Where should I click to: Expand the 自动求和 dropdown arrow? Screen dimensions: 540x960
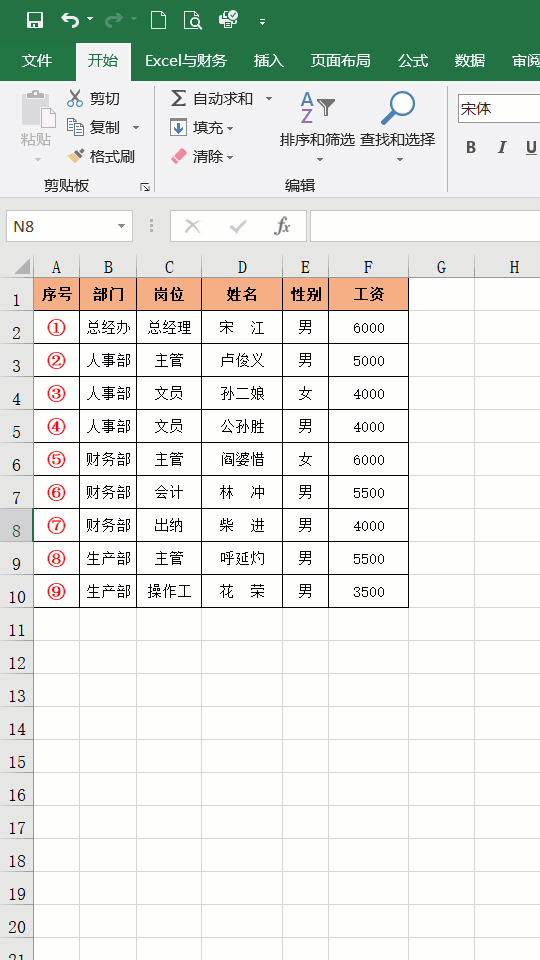click(268, 98)
